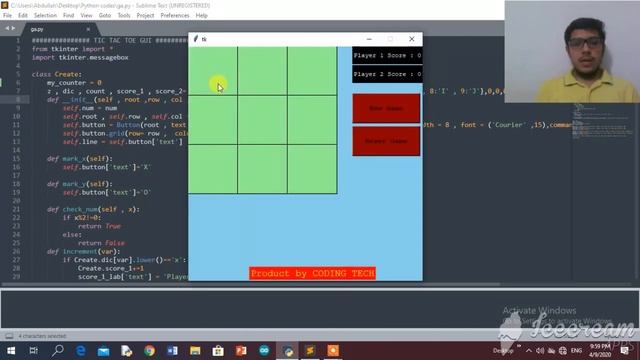Open Arduino IDE from taskbar

264,351
